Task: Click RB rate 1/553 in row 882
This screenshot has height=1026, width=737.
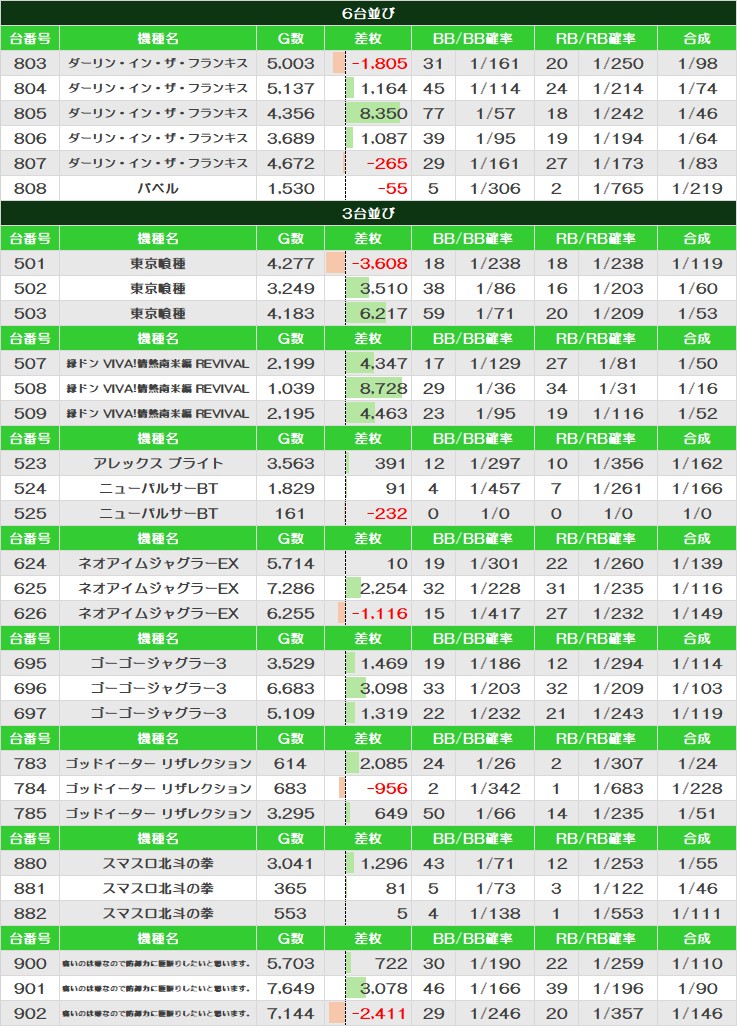Action: click(x=618, y=913)
